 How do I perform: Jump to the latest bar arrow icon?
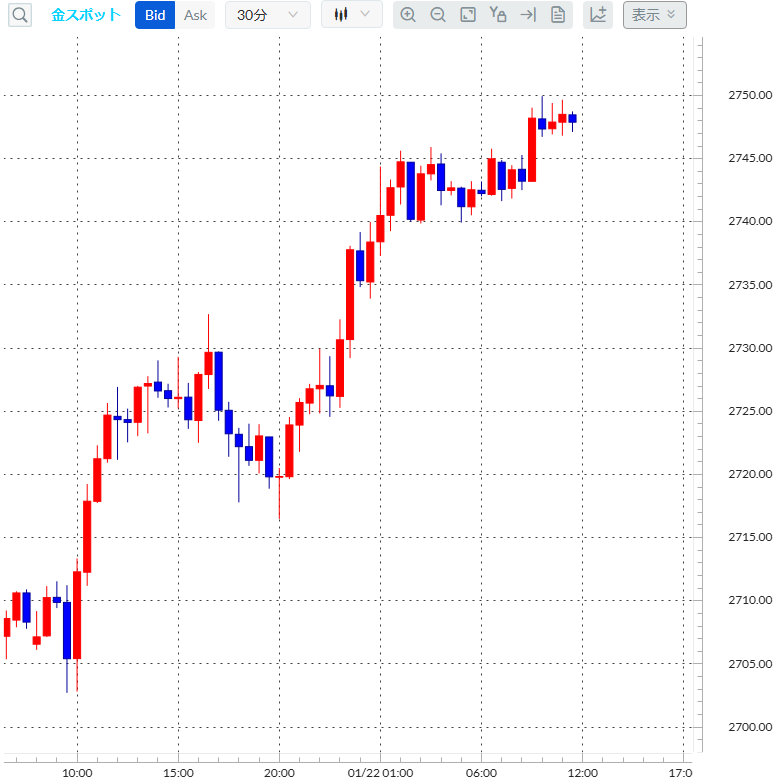click(528, 15)
